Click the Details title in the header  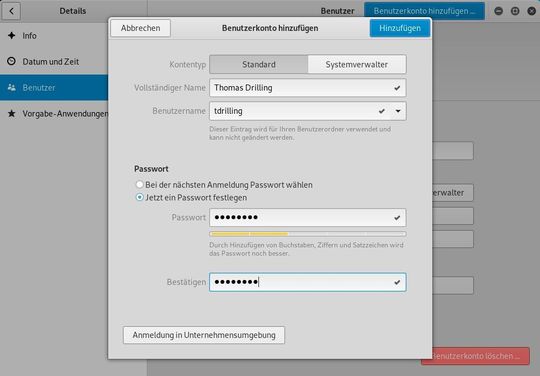click(x=73, y=11)
